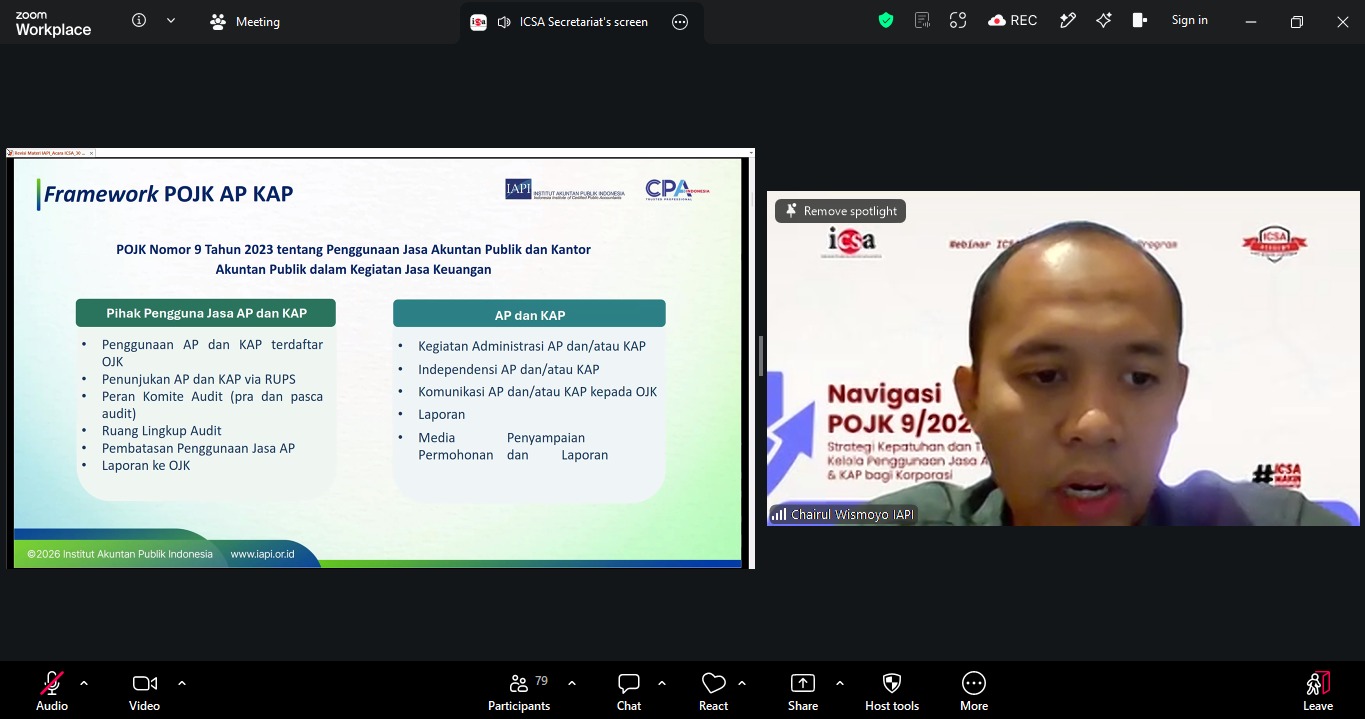The height and width of the screenshot is (719, 1365).
Task: Open Host tools shield button
Action: [892, 690]
